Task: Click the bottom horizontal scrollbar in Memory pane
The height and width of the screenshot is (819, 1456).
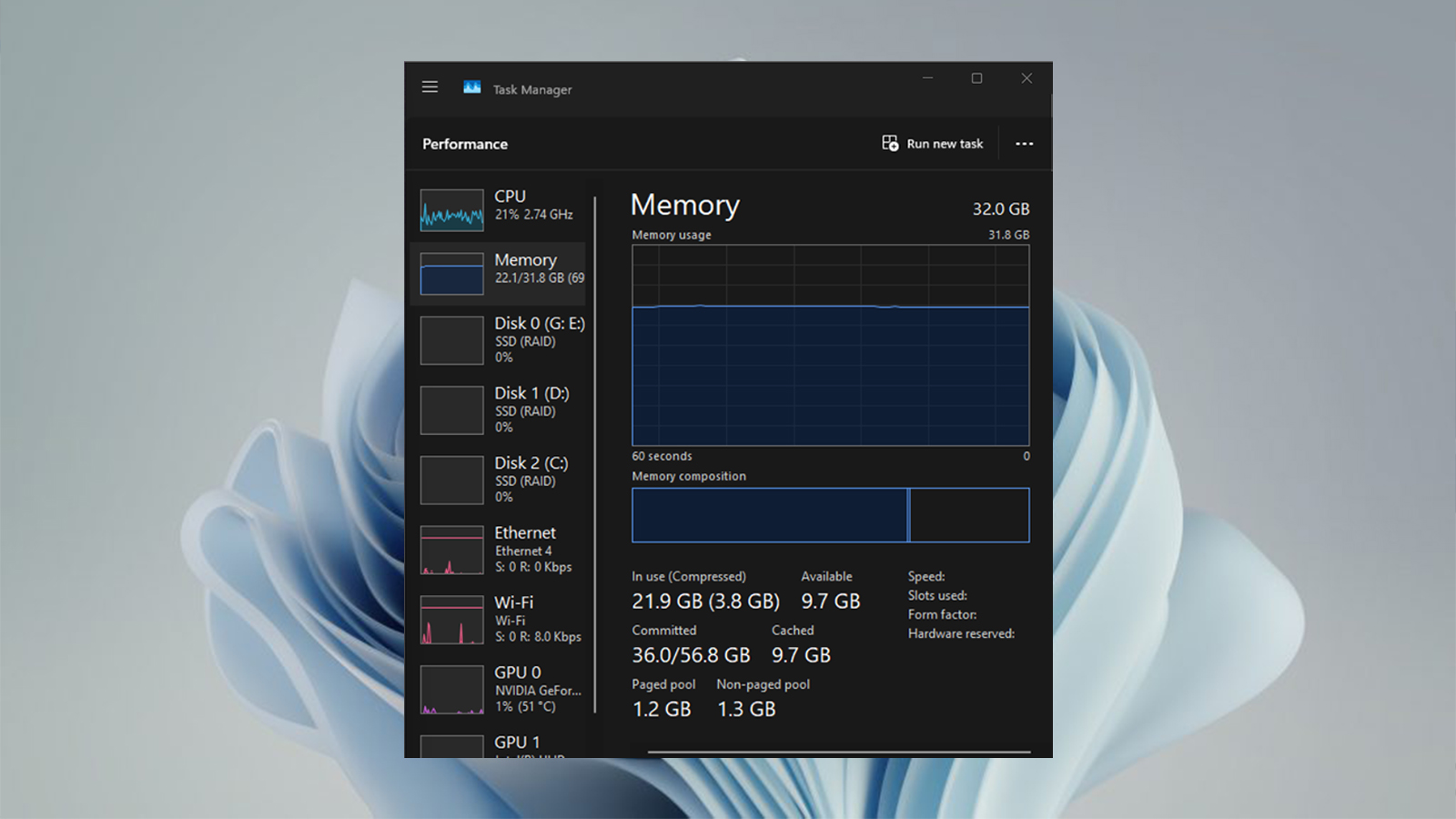Action: [839, 753]
